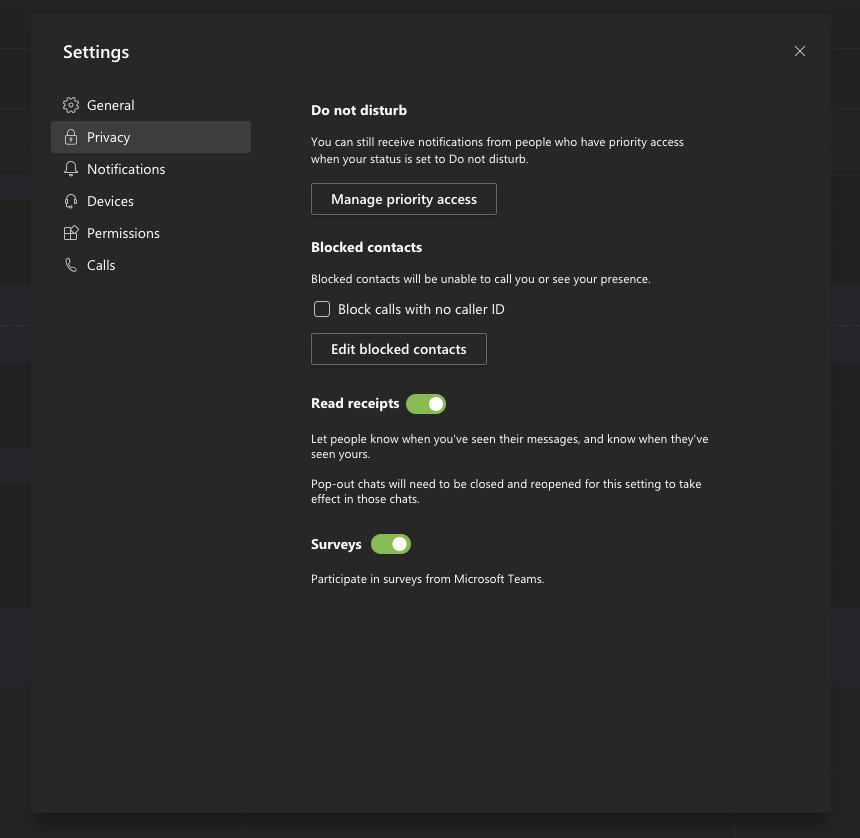Disable the Surveys toggle switch

tap(391, 544)
